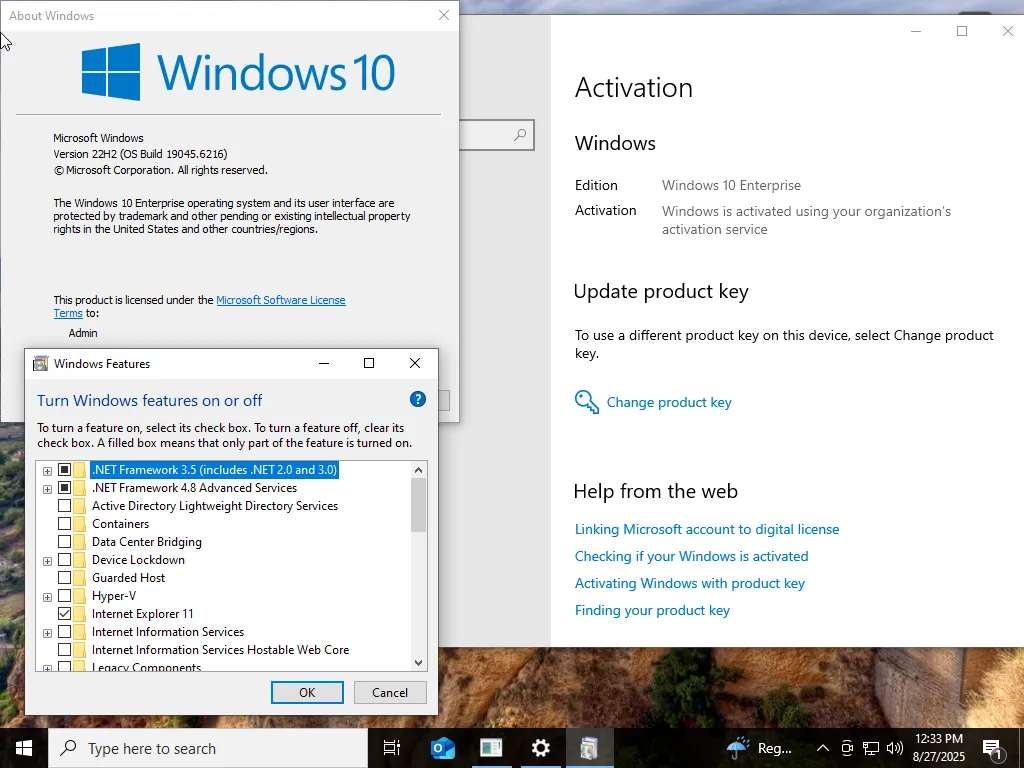This screenshot has width=1024, height=768.
Task: Open Finding your product key link
Action: pos(652,610)
